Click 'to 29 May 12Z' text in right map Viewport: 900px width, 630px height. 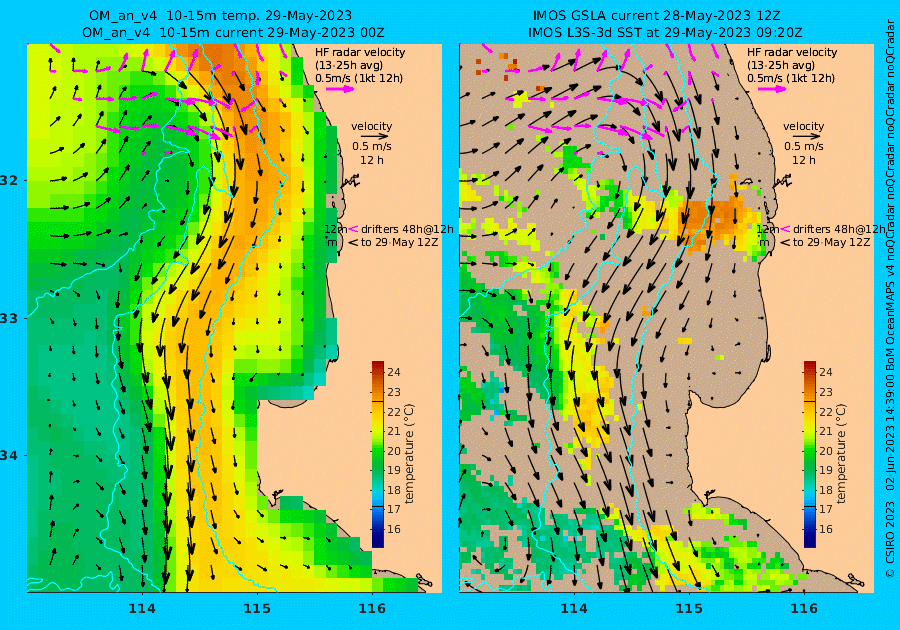pyautogui.click(x=832, y=242)
